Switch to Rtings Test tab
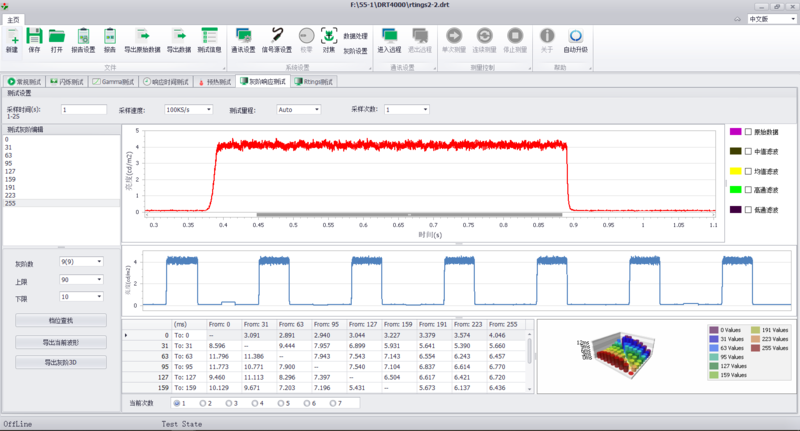The height and width of the screenshot is (431, 800). [x=314, y=82]
